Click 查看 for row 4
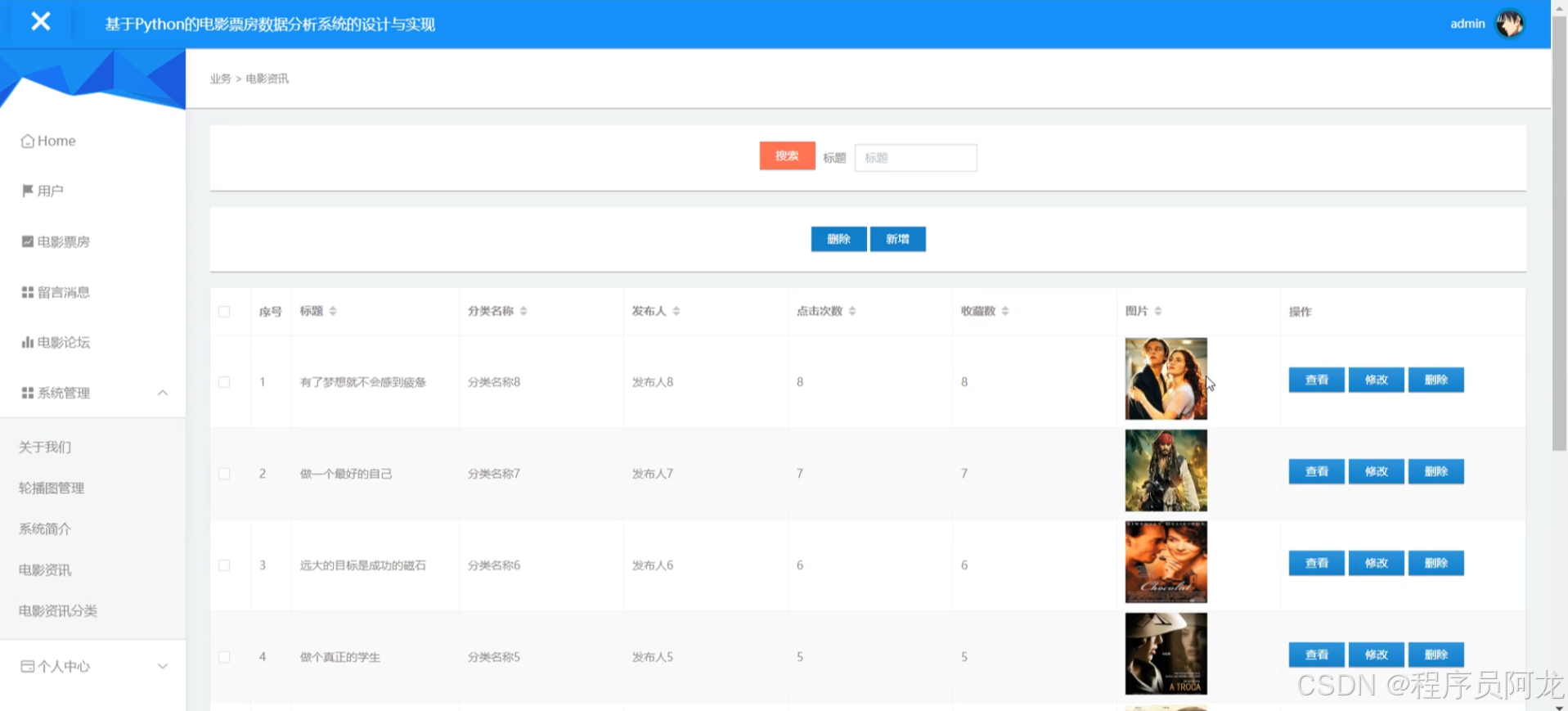The height and width of the screenshot is (711, 1568). point(1316,655)
